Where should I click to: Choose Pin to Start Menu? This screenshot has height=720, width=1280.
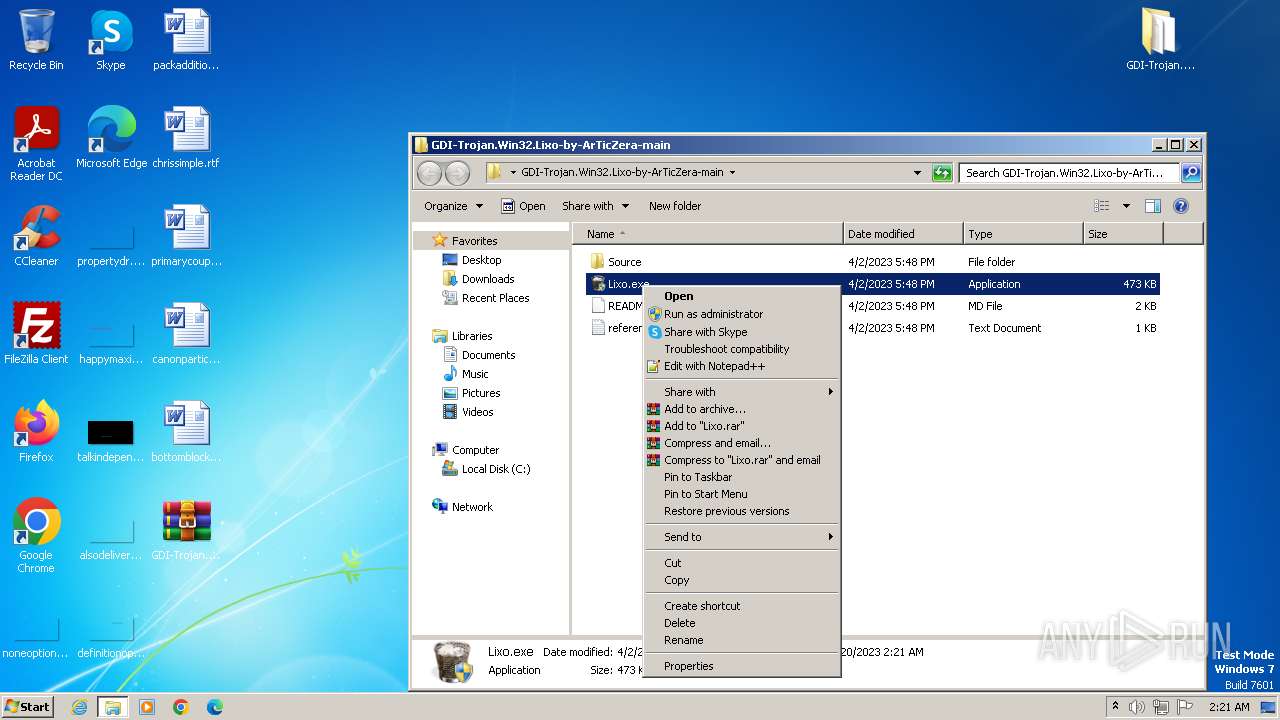741,494
